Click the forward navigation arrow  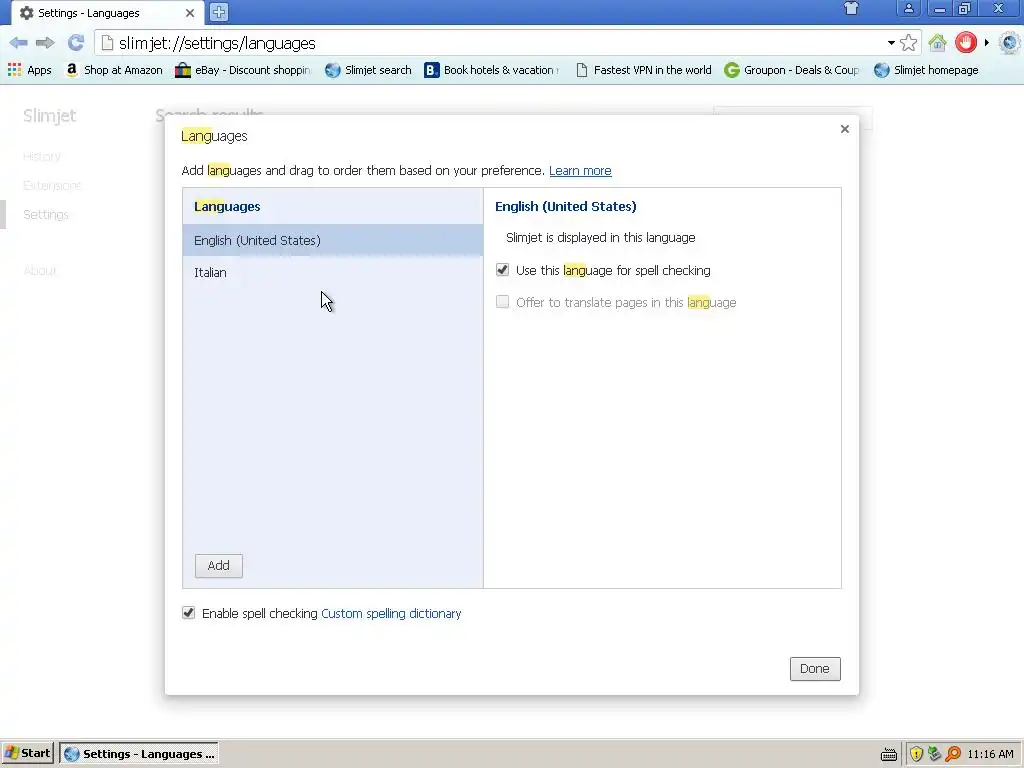point(45,43)
